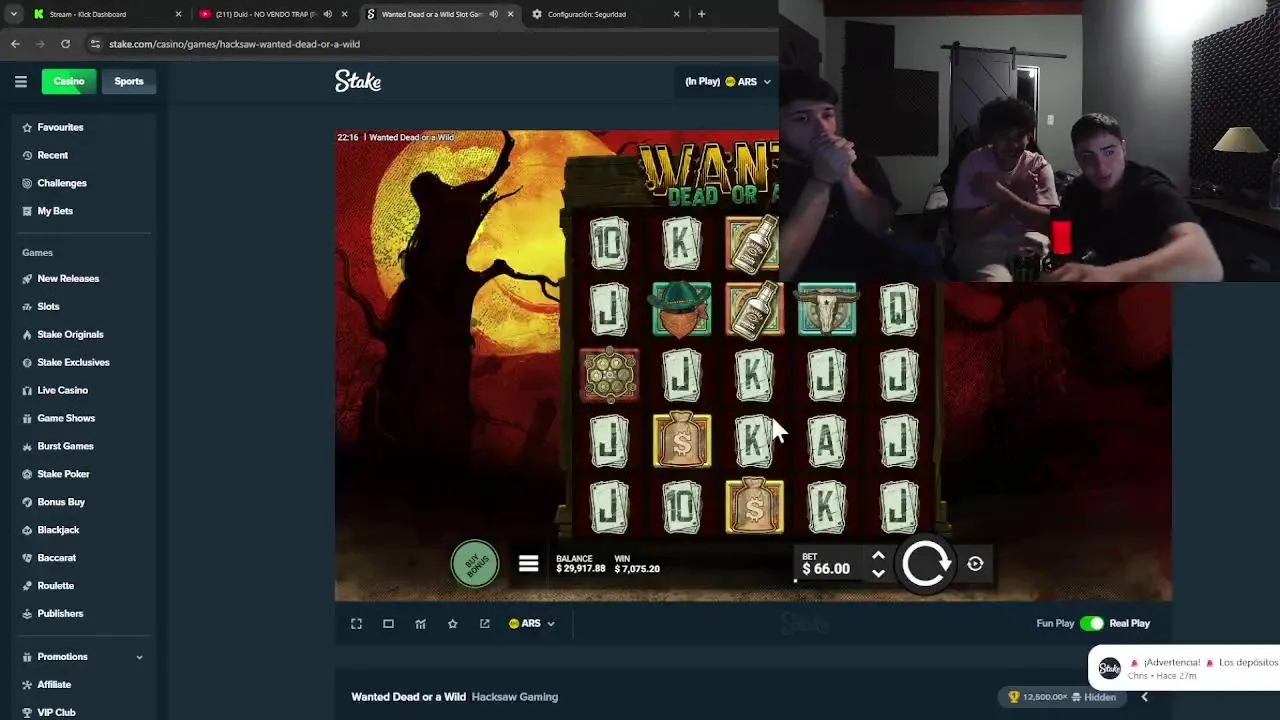1280x720 pixels.
Task: Click the stake.com address bar URL
Action: coord(234,44)
